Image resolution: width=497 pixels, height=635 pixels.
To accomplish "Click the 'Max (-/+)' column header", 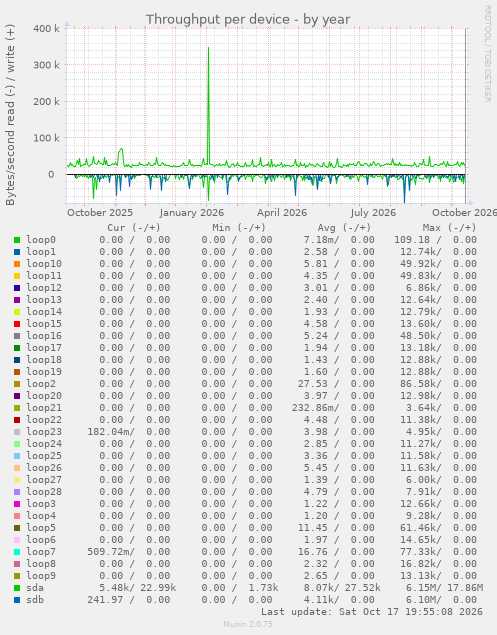I will click(x=450, y=228).
